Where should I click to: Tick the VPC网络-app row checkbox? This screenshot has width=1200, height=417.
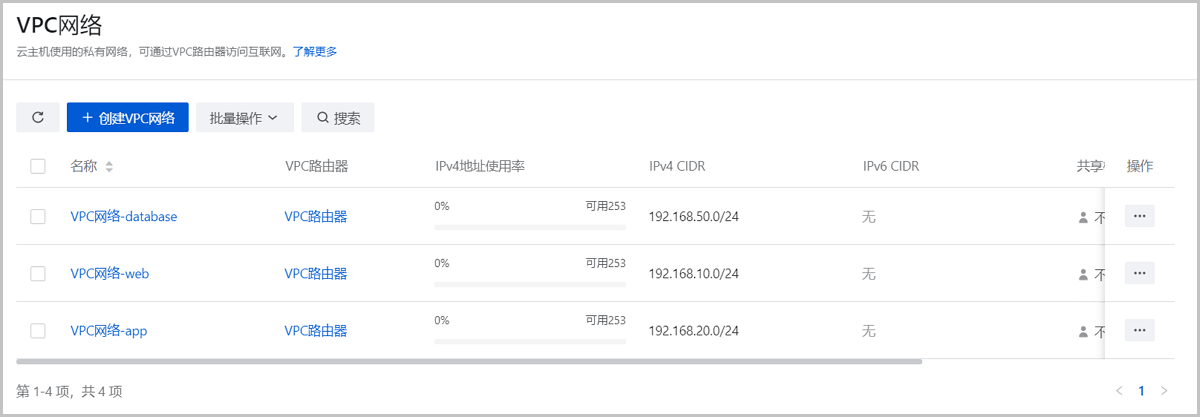click(38, 331)
